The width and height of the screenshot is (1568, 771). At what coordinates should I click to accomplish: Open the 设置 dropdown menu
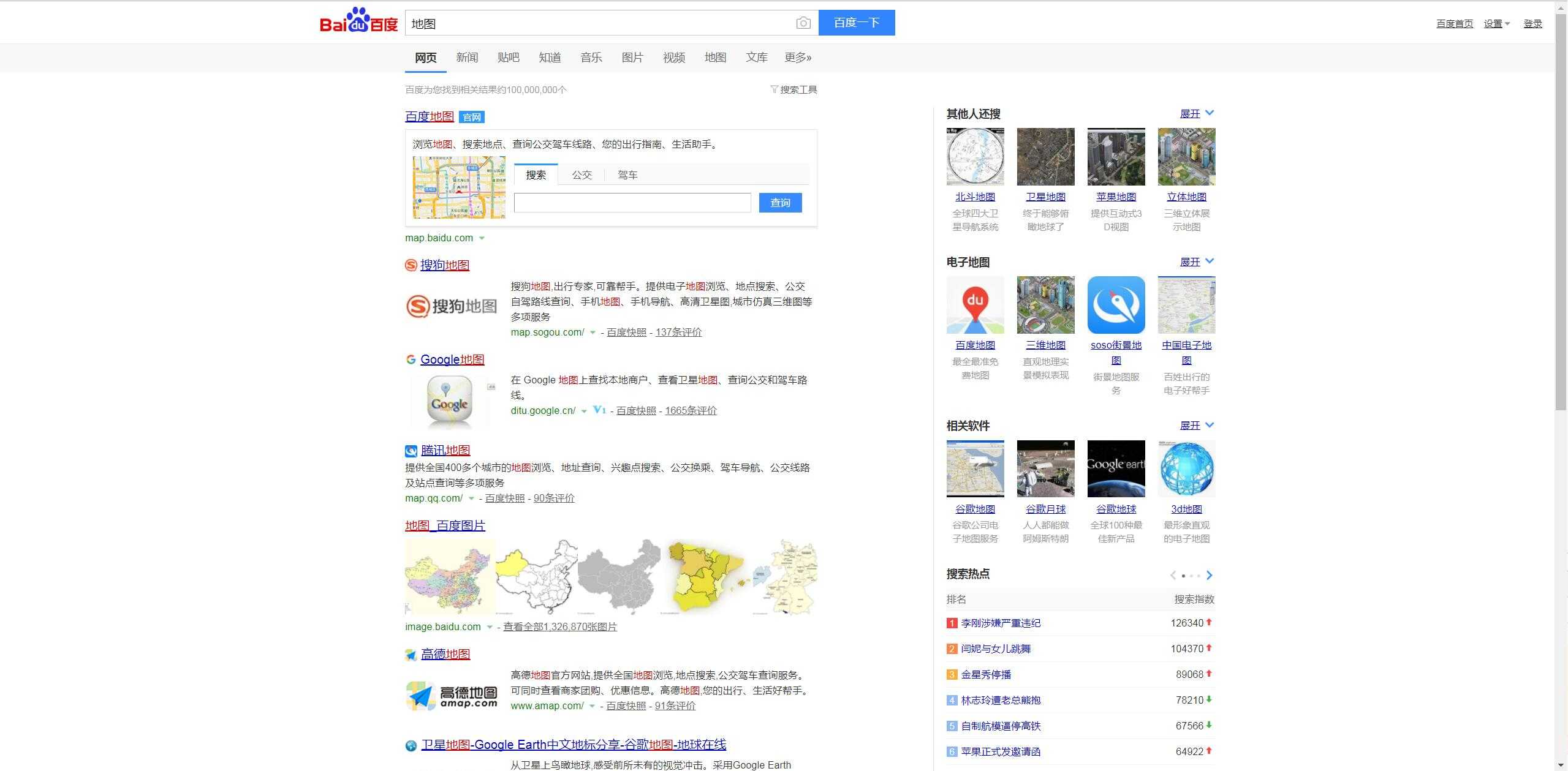(1496, 24)
